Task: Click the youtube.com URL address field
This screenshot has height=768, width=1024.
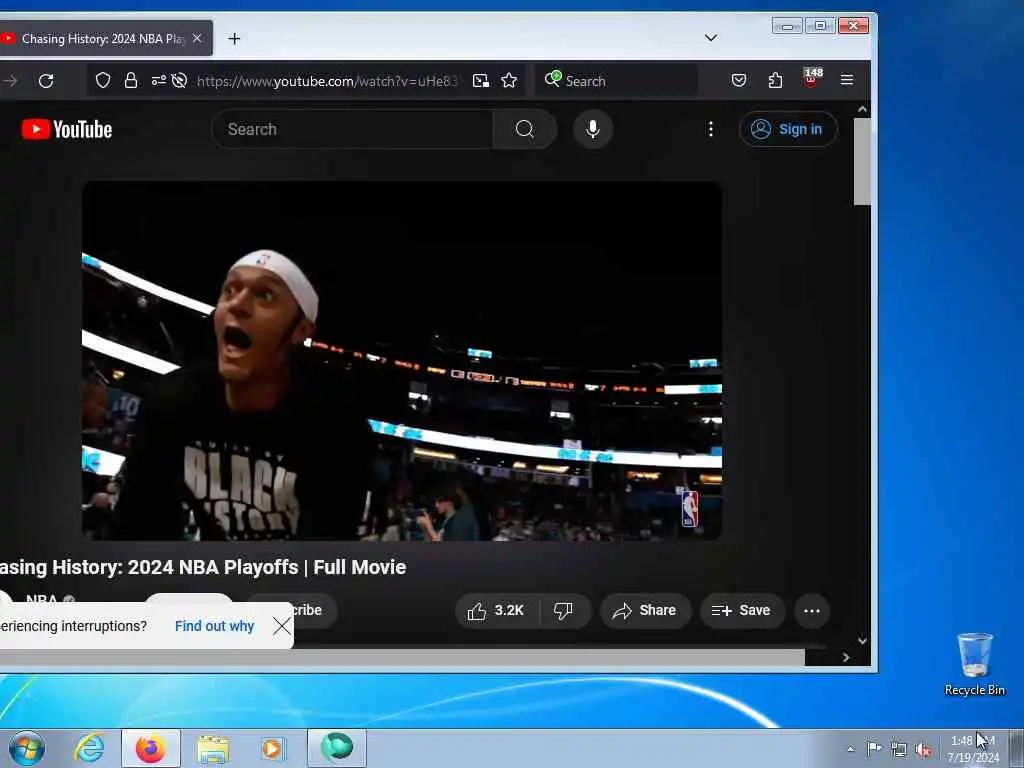Action: pyautogui.click(x=327, y=81)
